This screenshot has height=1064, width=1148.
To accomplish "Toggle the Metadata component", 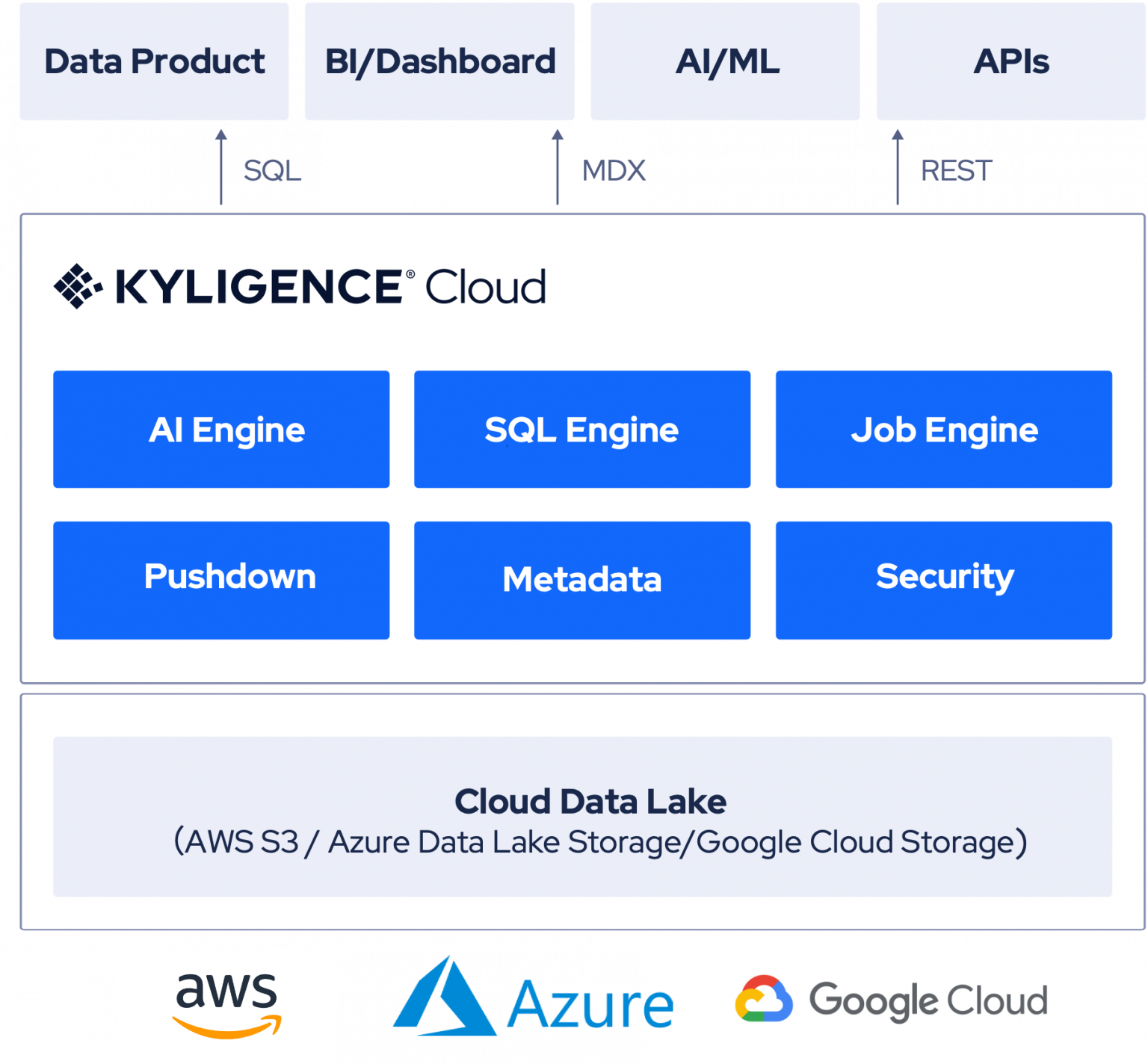I will [581, 578].
